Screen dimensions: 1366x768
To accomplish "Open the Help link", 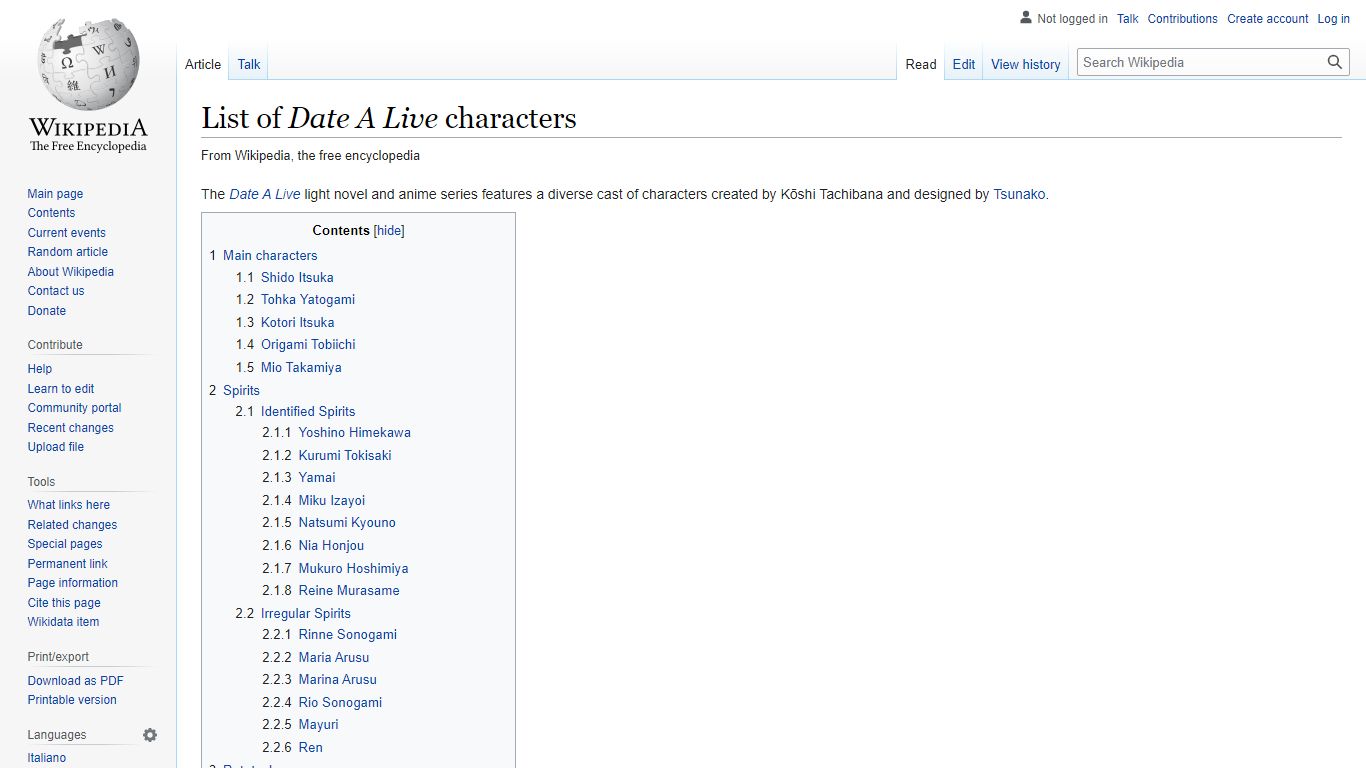I will tap(40, 369).
